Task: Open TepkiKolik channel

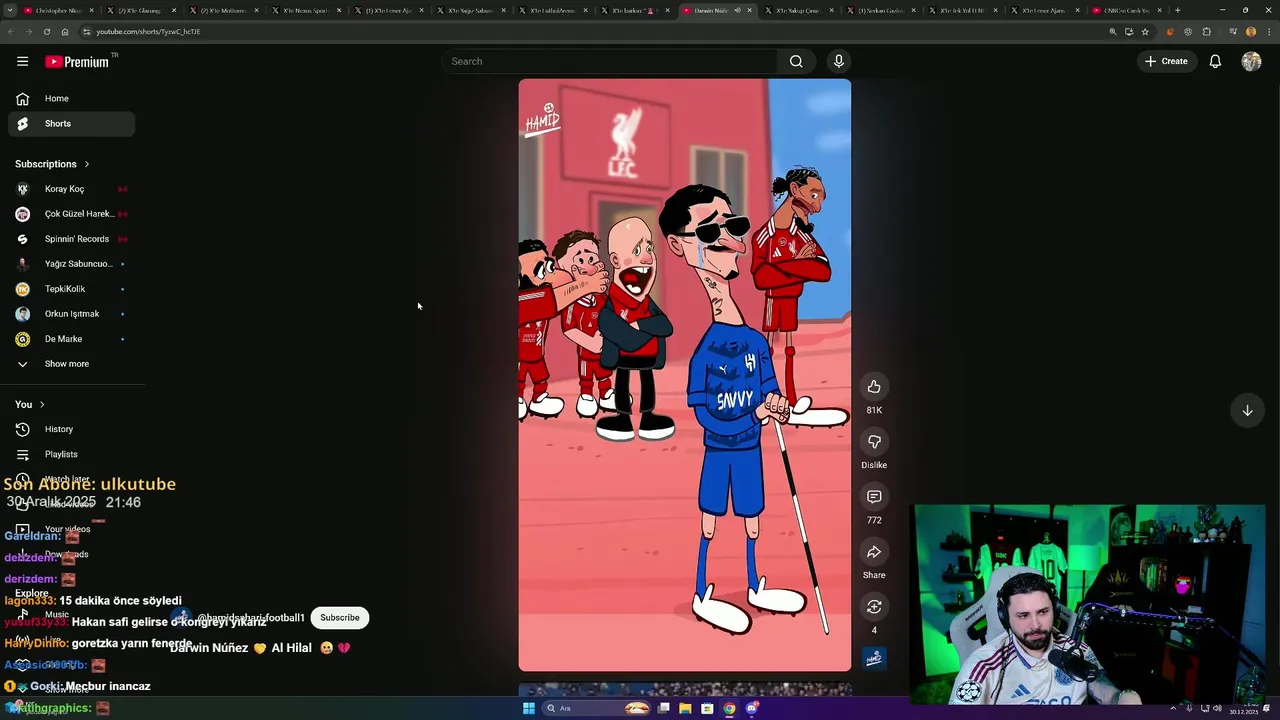Action: 71,289
